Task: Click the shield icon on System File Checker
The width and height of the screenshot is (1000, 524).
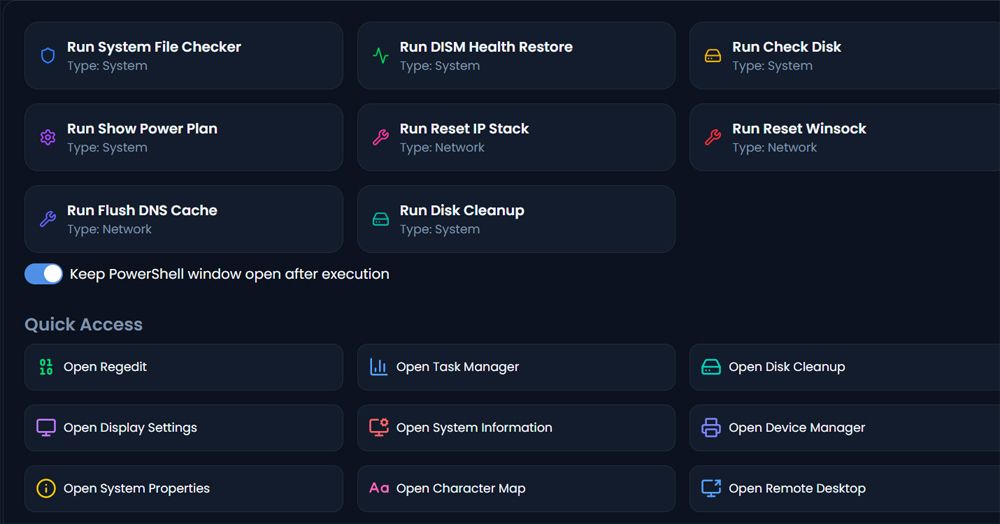Action: click(x=47, y=56)
